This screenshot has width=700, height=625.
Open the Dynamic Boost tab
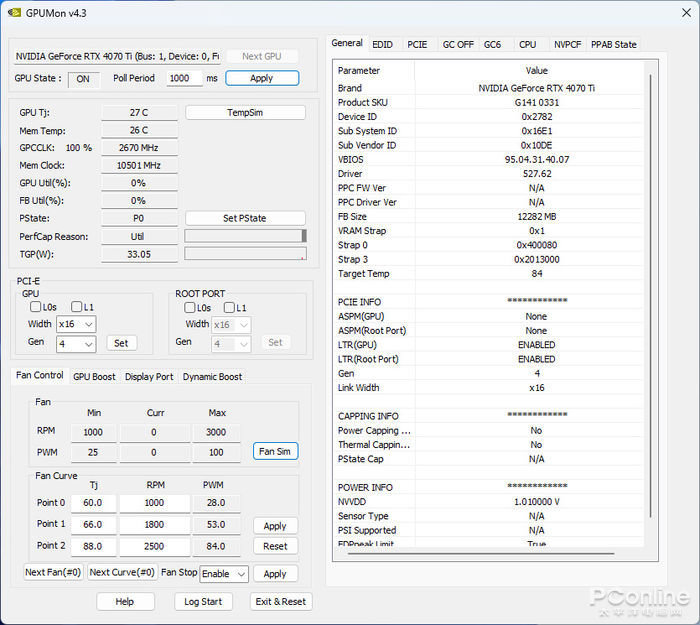pos(212,377)
